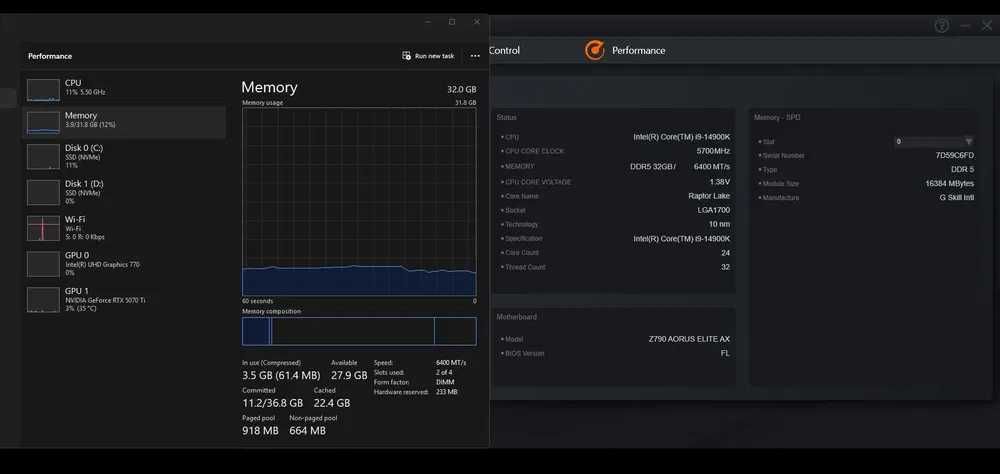This screenshot has width=1000, height=474.
Task: Click the Module Size value 16384 MBytes
Action: 950,183
